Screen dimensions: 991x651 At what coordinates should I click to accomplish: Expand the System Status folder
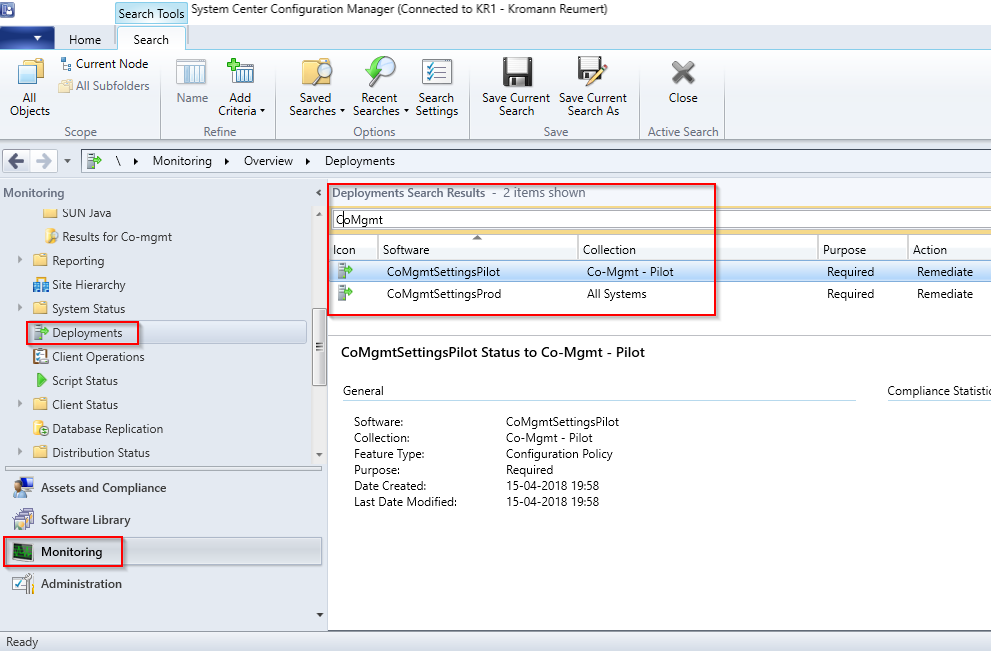point(20,308)
